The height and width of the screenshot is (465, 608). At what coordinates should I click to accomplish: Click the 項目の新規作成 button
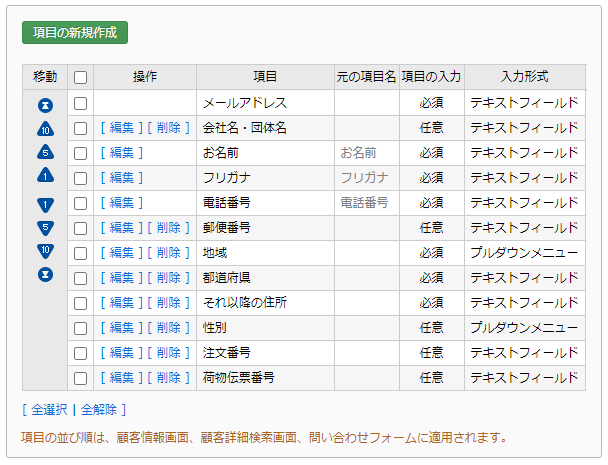click(x=75, y=33)
